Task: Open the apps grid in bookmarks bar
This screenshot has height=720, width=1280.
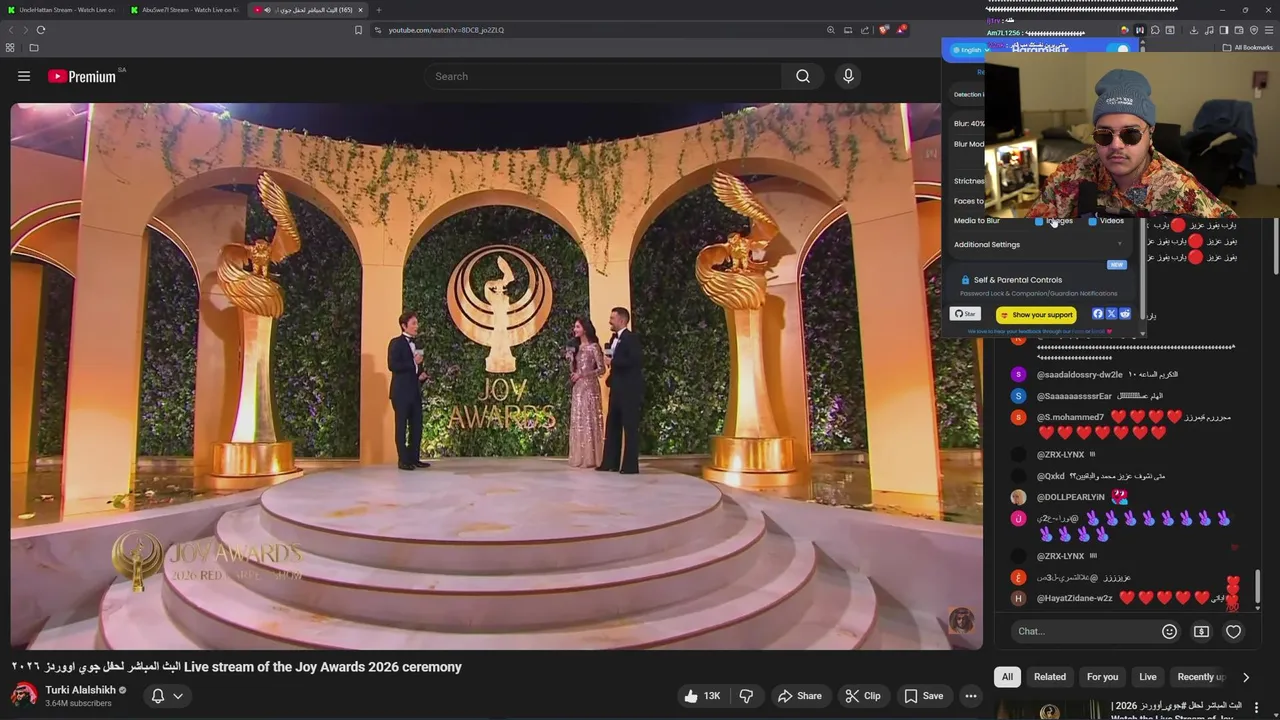Action: [x=10, y=47]
